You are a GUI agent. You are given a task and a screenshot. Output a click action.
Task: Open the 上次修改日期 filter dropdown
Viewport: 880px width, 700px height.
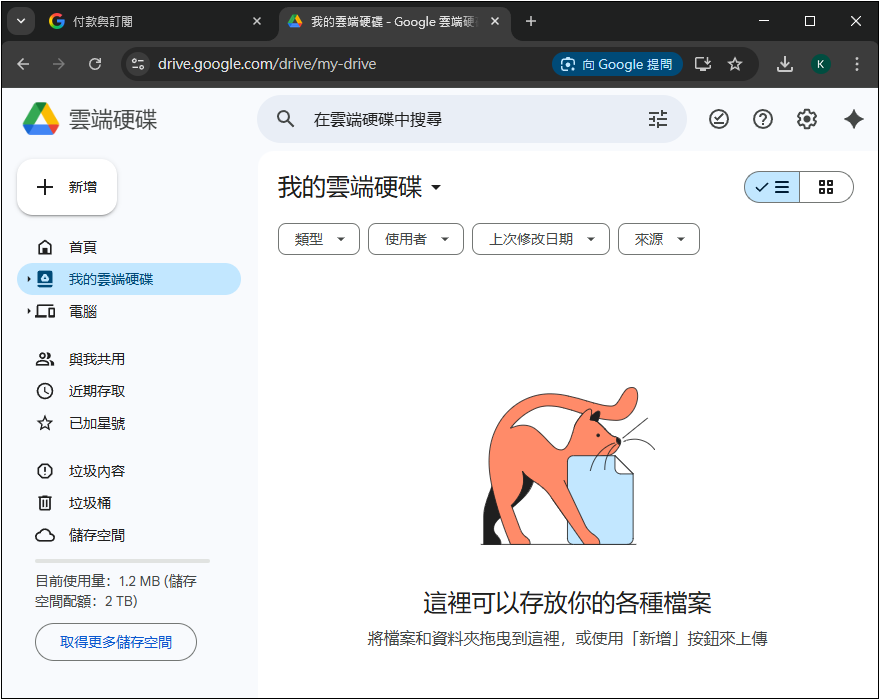[x=540, y=239]
